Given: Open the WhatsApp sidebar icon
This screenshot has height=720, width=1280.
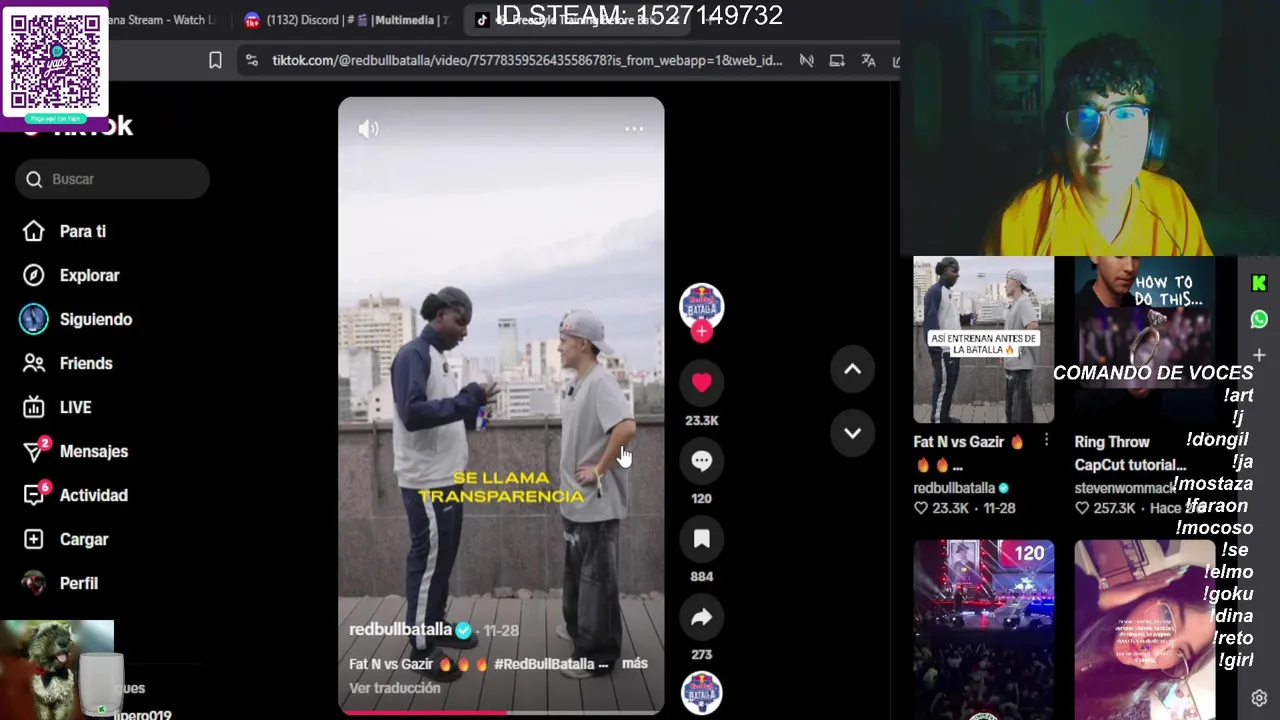Looking at the screenshot, I should (x=1259, y=320).
